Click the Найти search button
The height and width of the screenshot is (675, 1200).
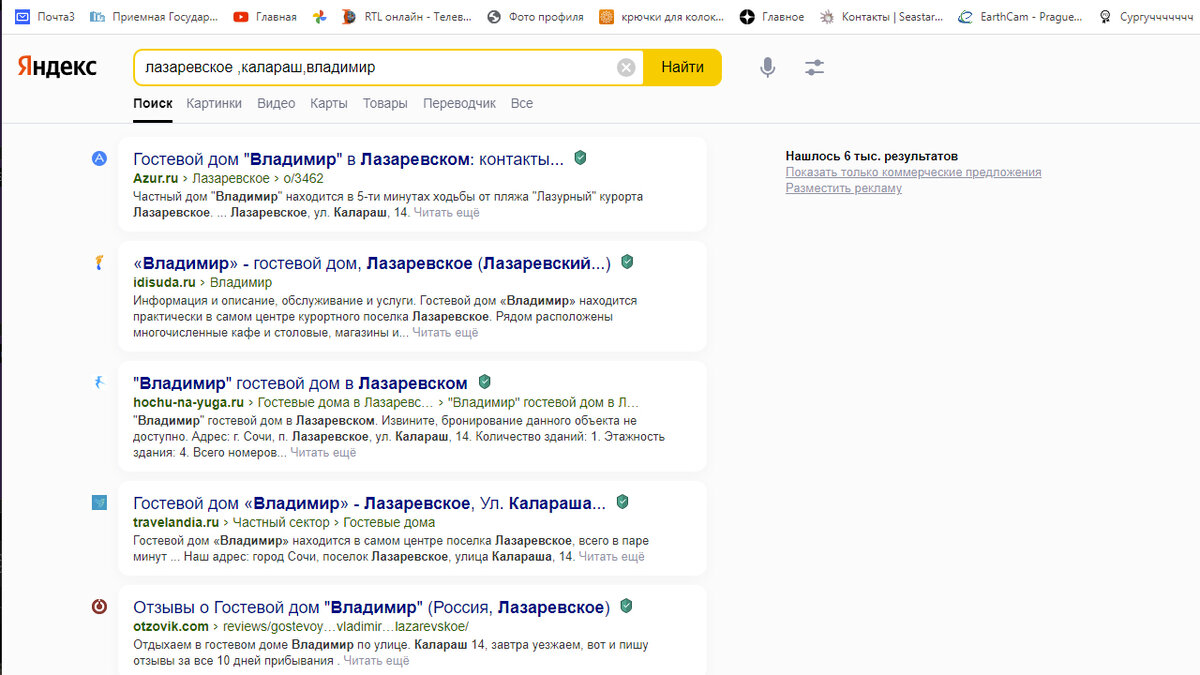coord(682,67)
